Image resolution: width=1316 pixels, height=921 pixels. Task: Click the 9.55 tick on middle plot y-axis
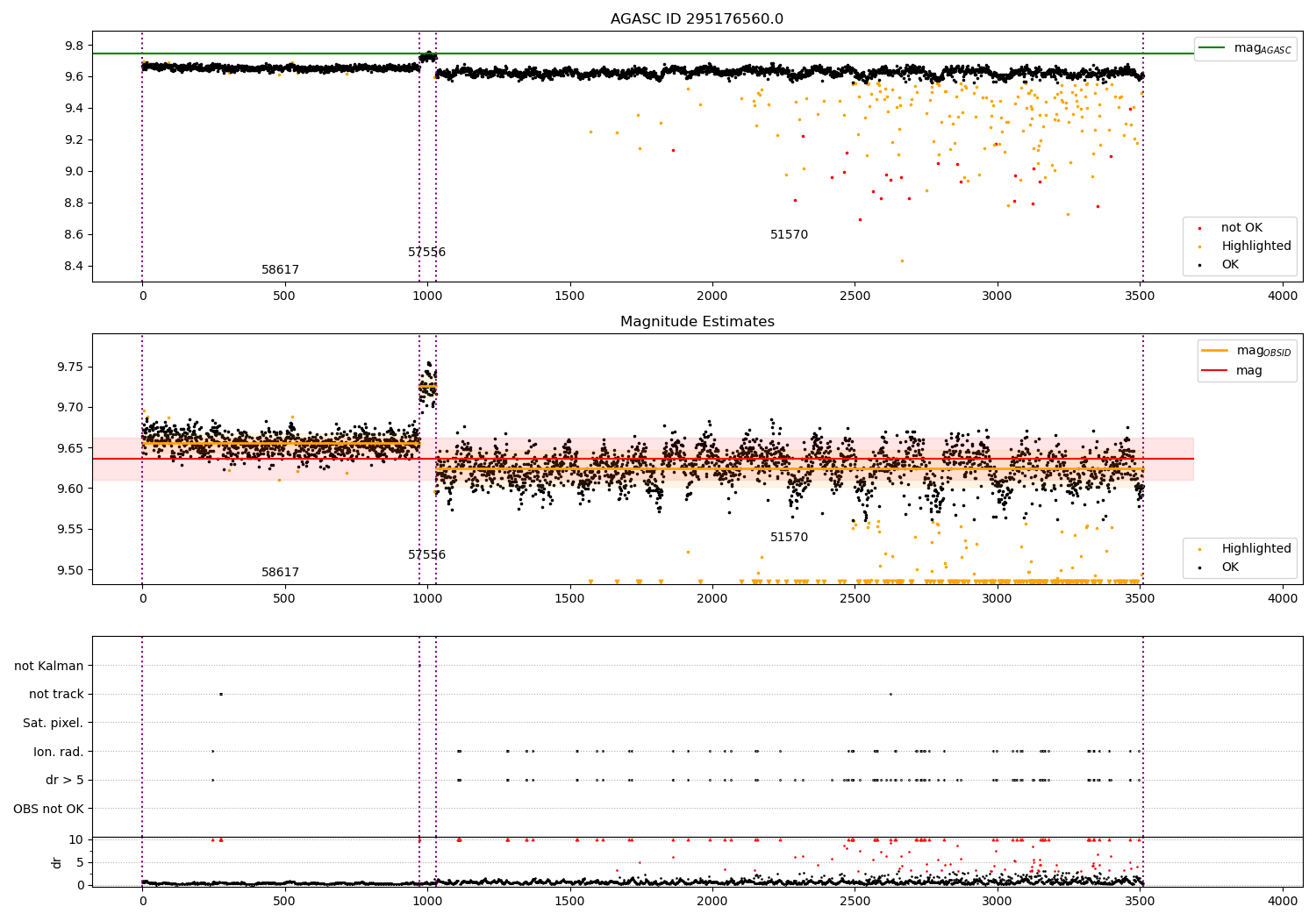tap(69, 530)
